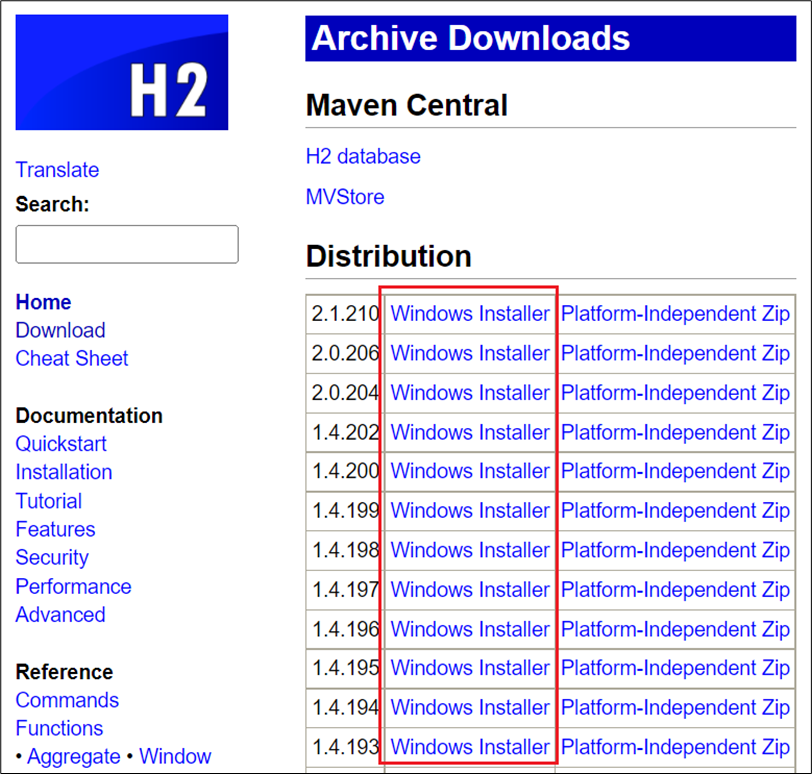Download Windows Installer for version 1.4.193
The height and width of the screenshot is (774, 812).
point(470,747)
